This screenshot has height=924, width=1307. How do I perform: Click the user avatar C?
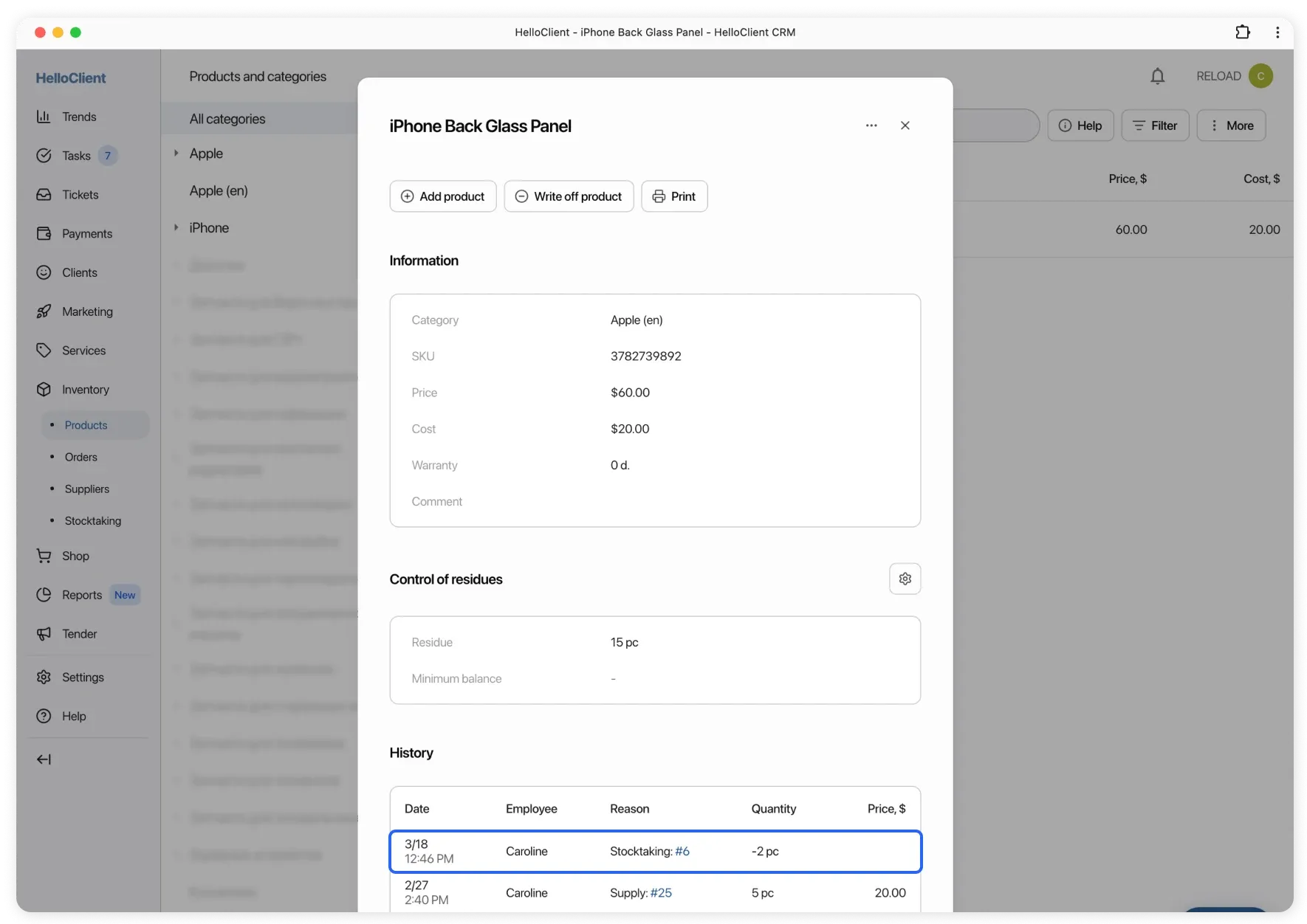(1260, 76)
